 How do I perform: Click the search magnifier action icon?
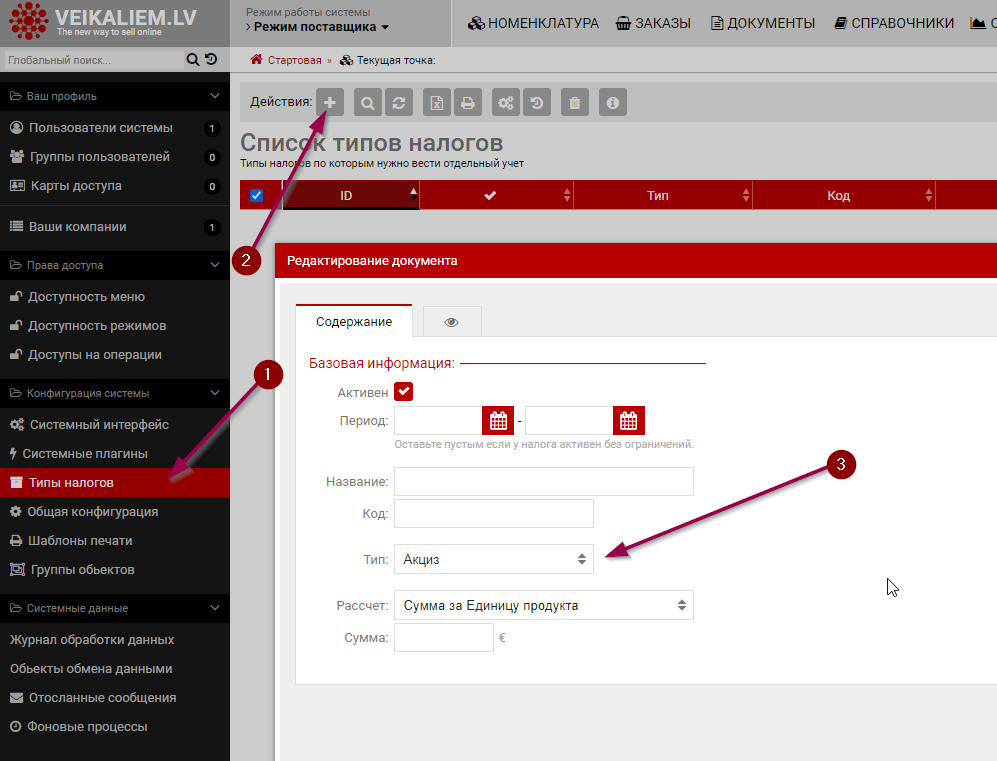[x=368, y=102]
